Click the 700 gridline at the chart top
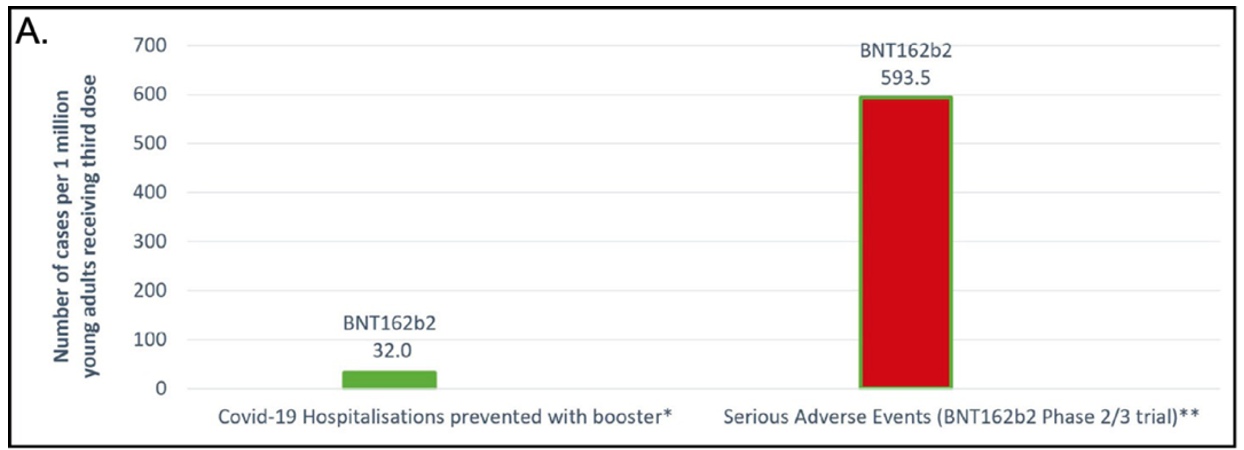Viewport: 1244px width, 450px height. point(701,46)
